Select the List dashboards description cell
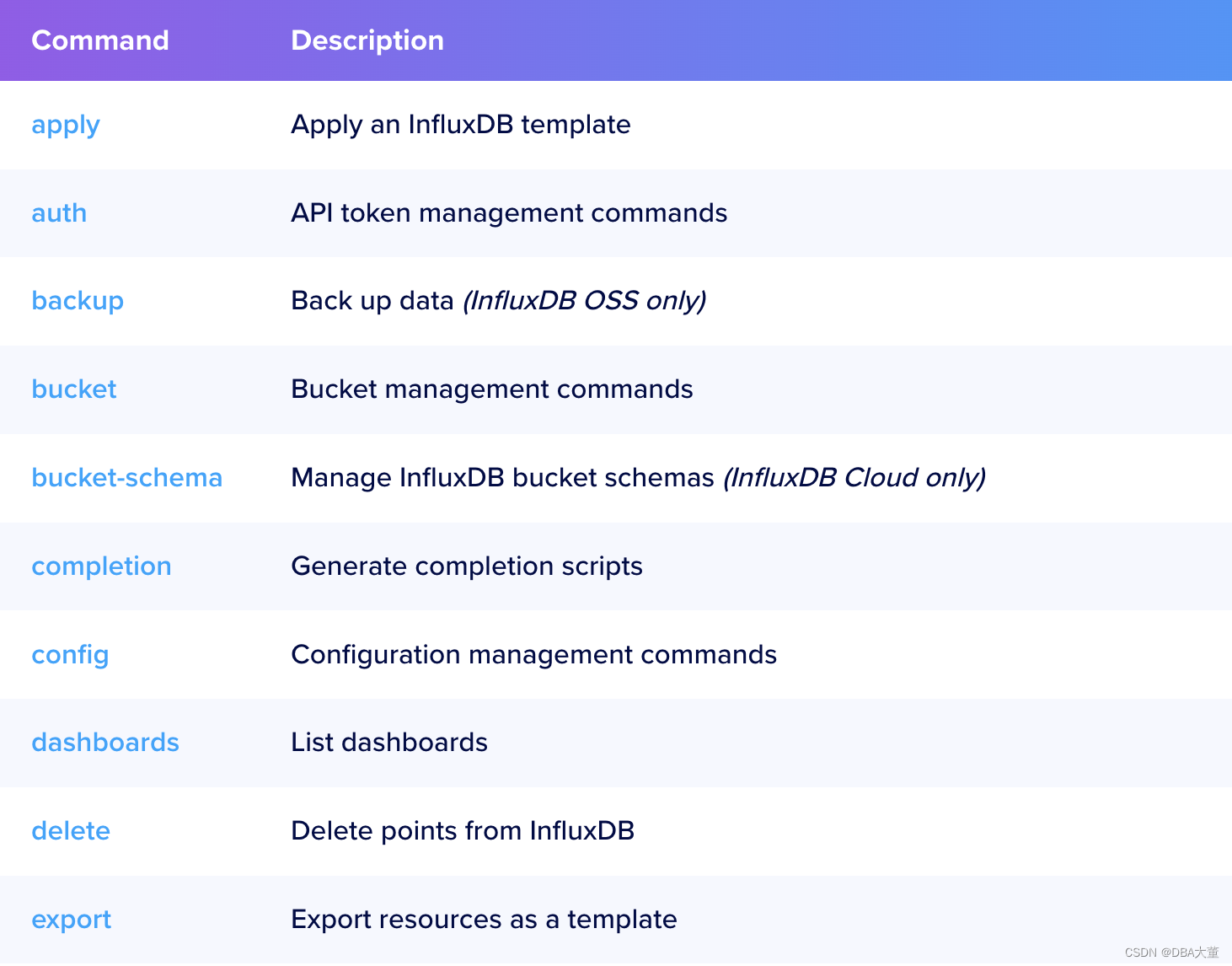Image resolution: width=1232 pixels, height=966 pixels. tap(389, 743)
